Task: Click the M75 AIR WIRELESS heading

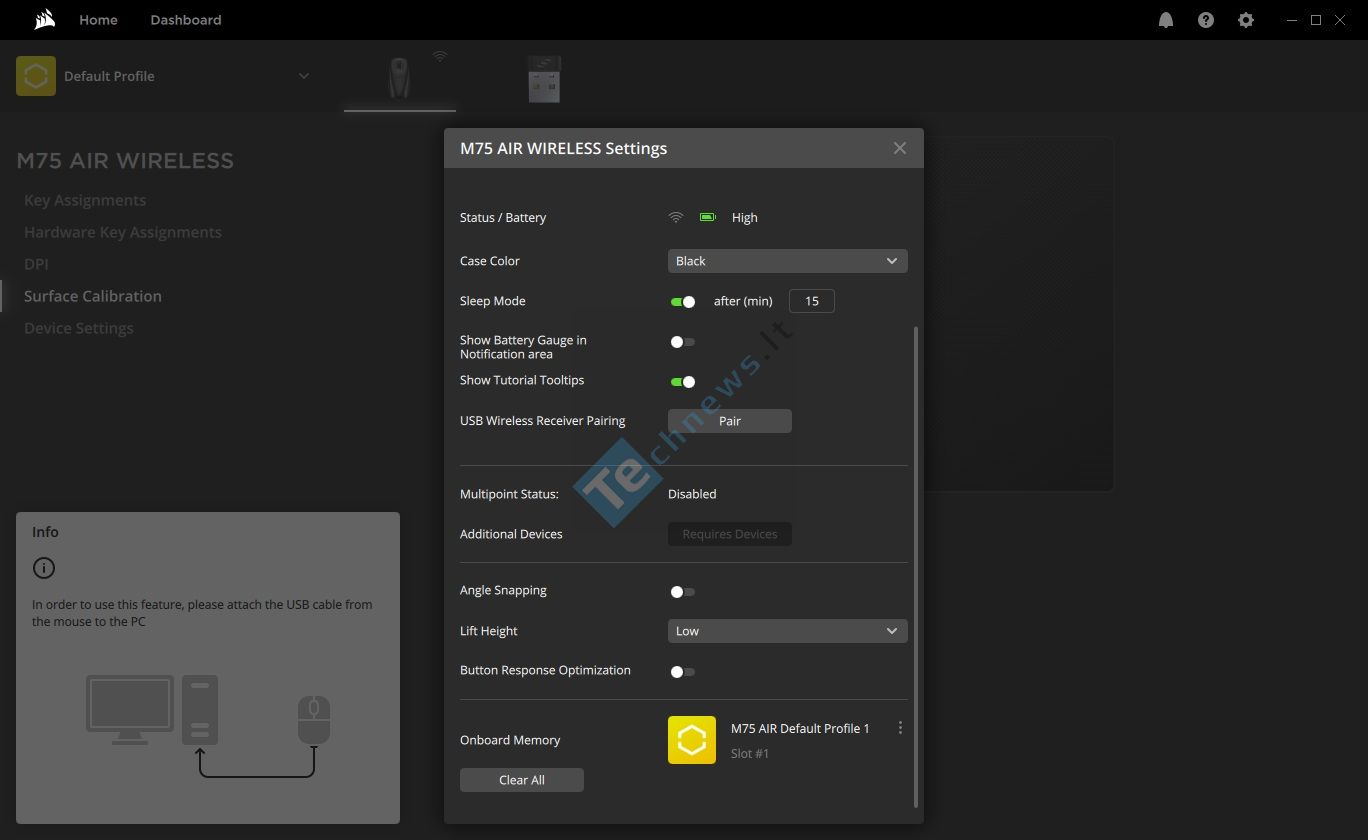Action: 125,160
